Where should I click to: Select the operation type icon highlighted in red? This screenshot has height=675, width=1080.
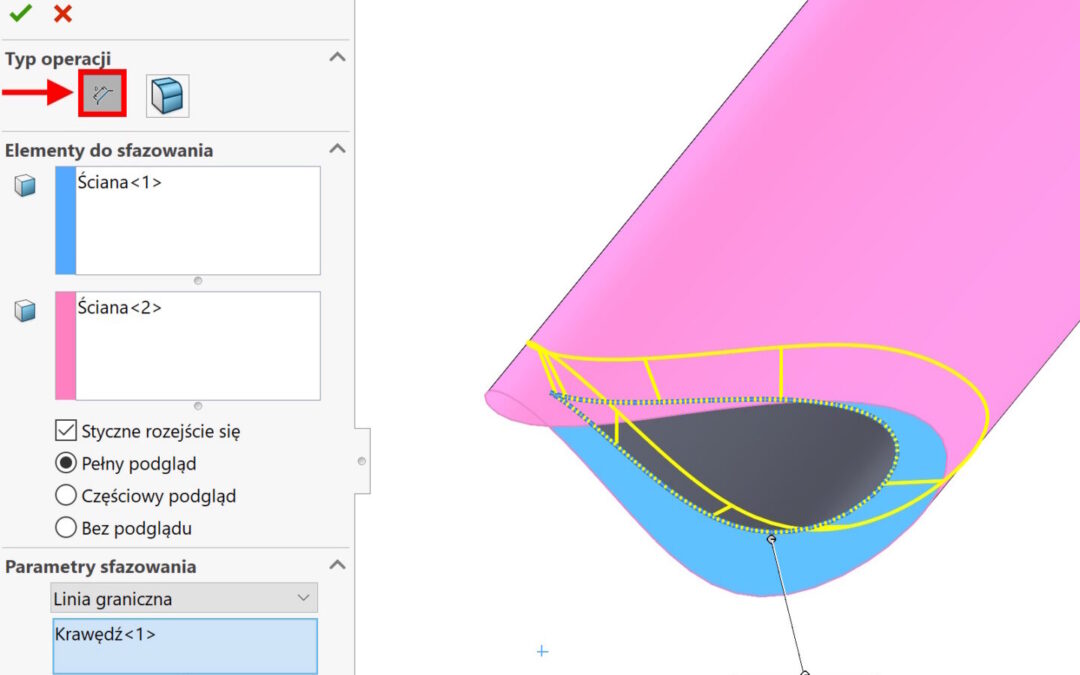pos(102,95)
